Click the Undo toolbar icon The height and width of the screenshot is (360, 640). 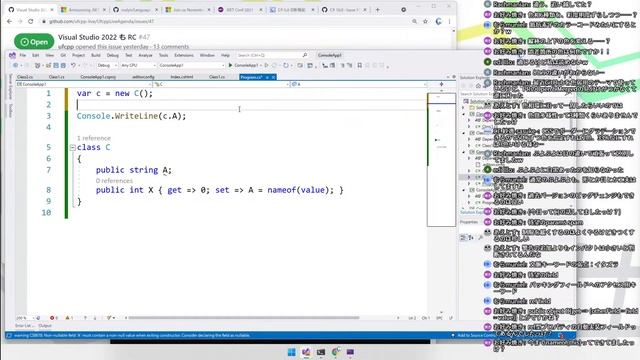pos(73,65)
